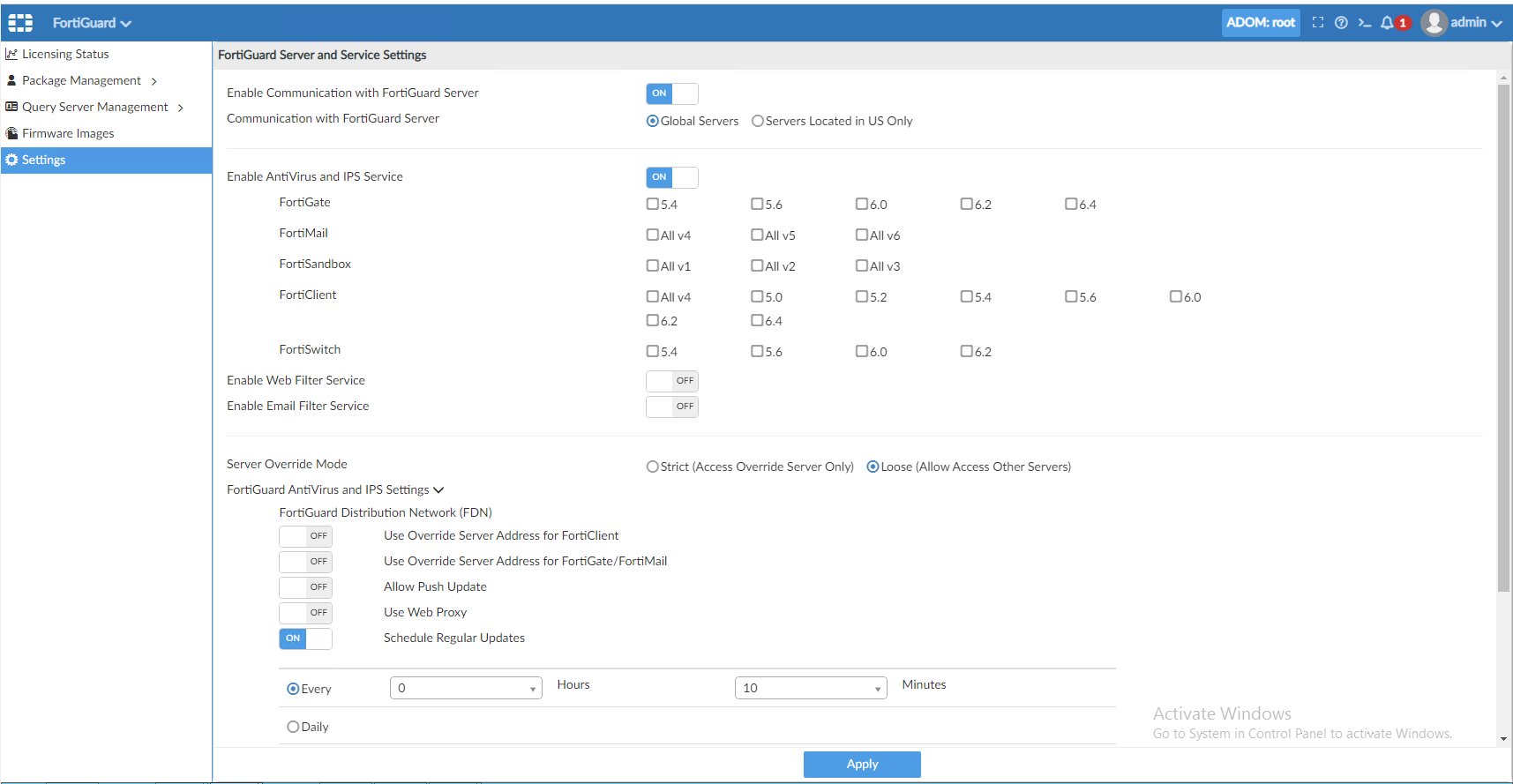This screenshot has height=784, width=1513.
Task: Check FortiMail All v6 box
Action: (862, 235)
